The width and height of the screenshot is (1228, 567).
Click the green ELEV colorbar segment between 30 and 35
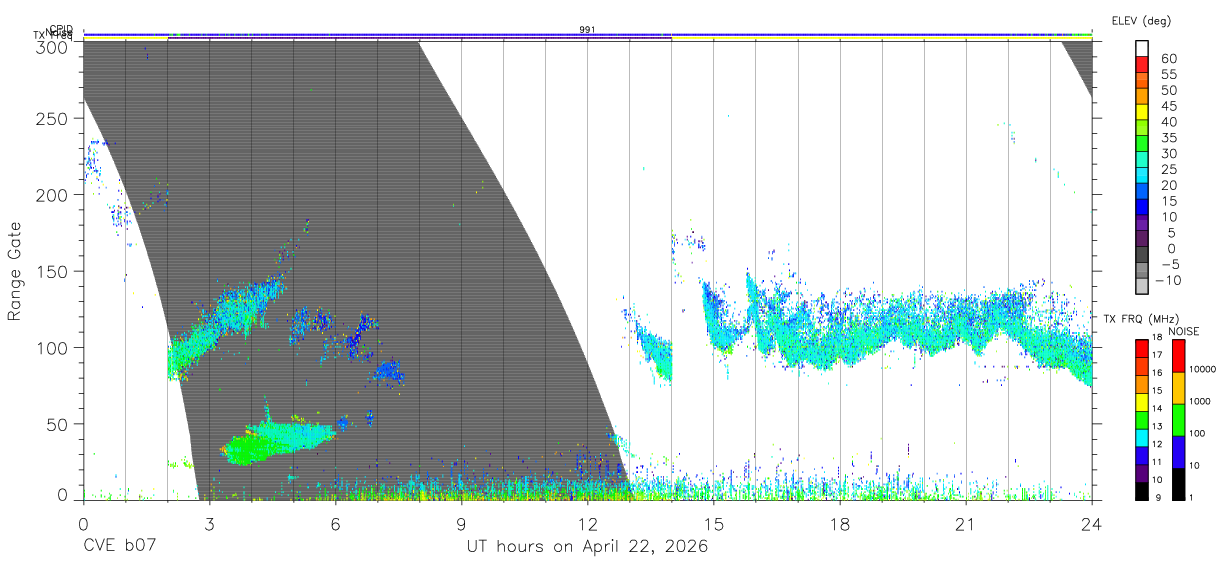1143,145
